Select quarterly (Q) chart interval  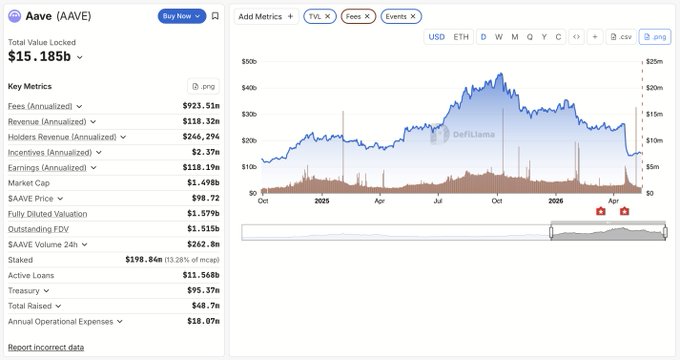click(530, 37)
